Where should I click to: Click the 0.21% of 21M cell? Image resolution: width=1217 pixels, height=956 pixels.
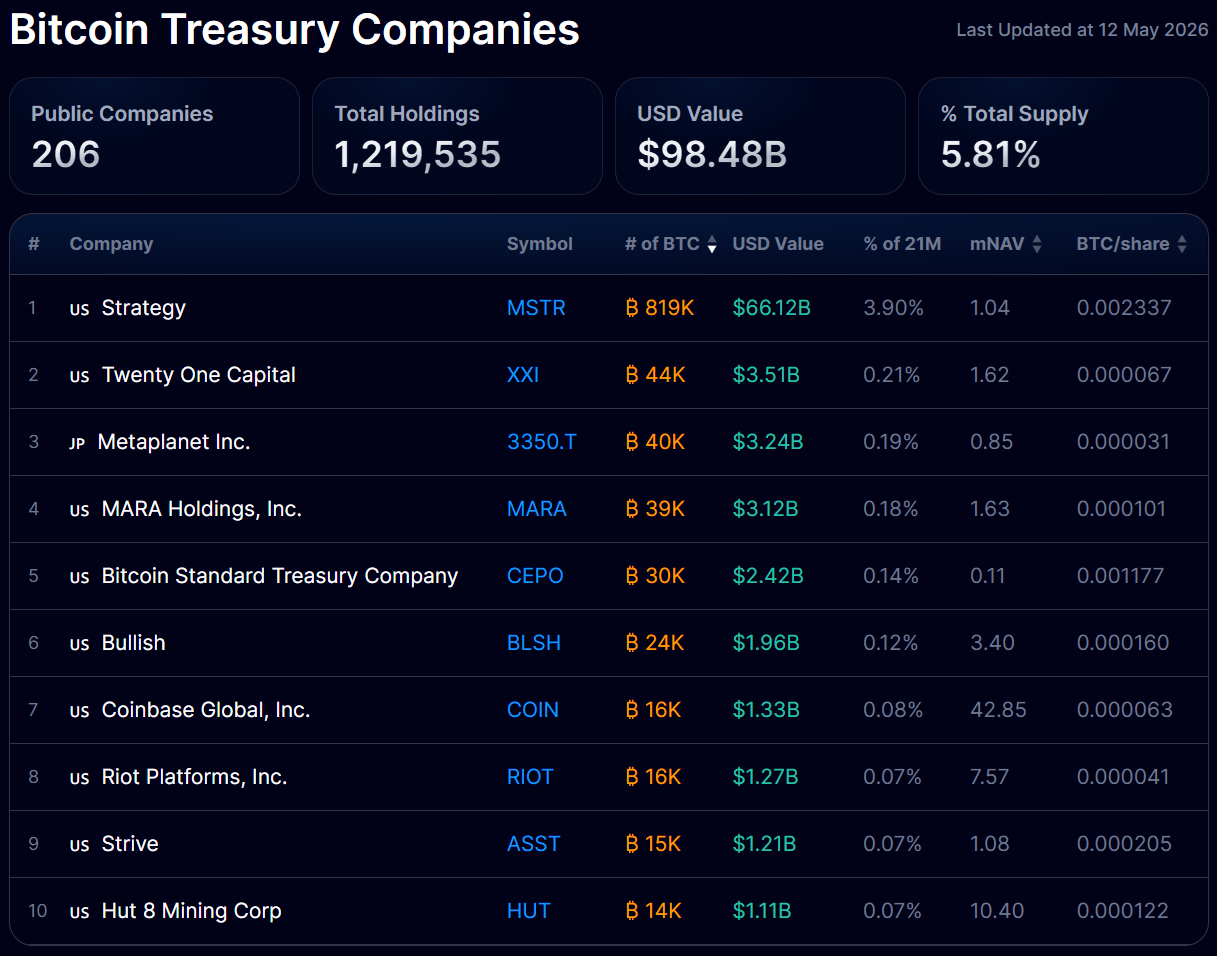click(891, 375)
